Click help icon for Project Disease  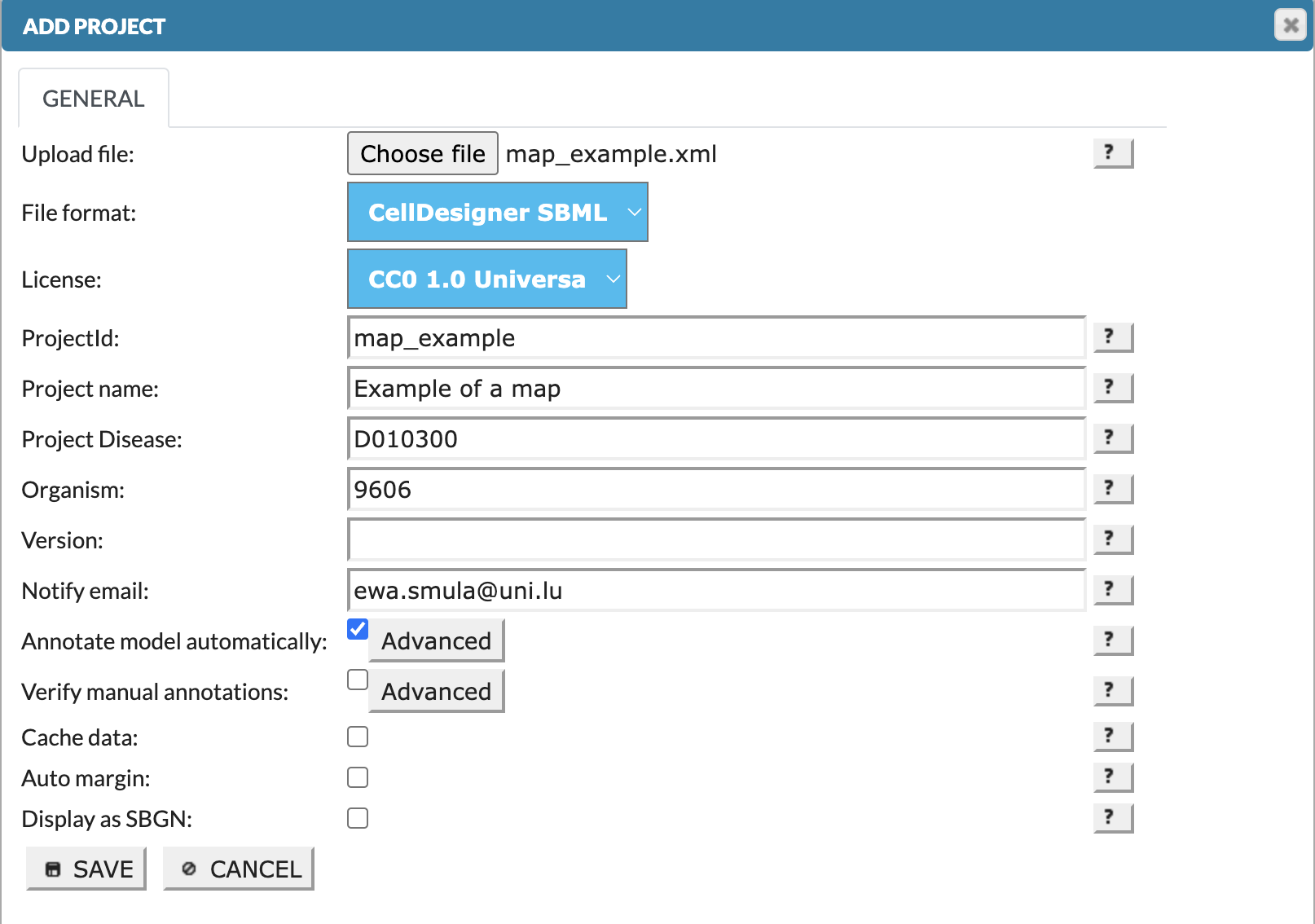(x=1112, y=438)
